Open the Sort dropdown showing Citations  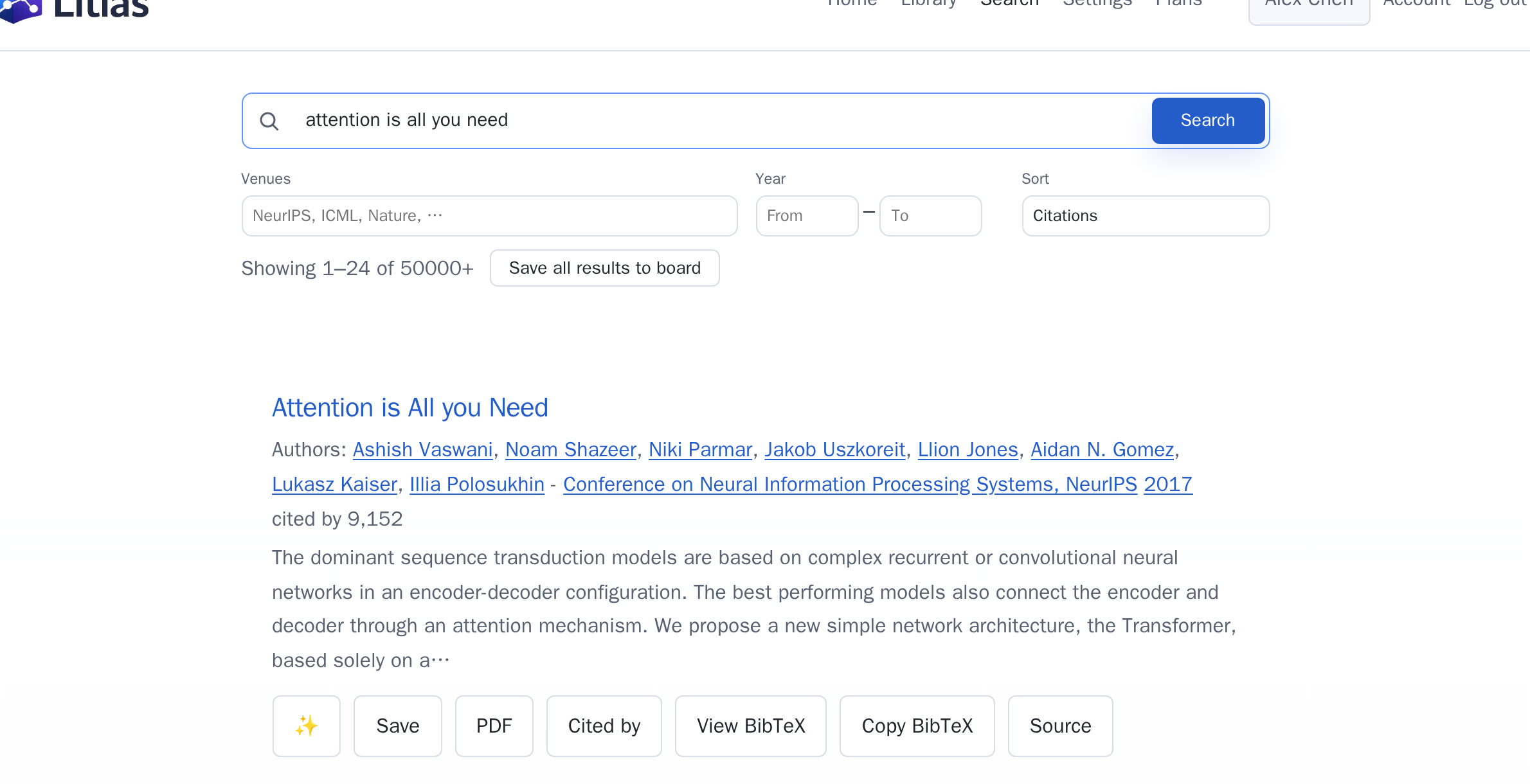[1146, 215]
